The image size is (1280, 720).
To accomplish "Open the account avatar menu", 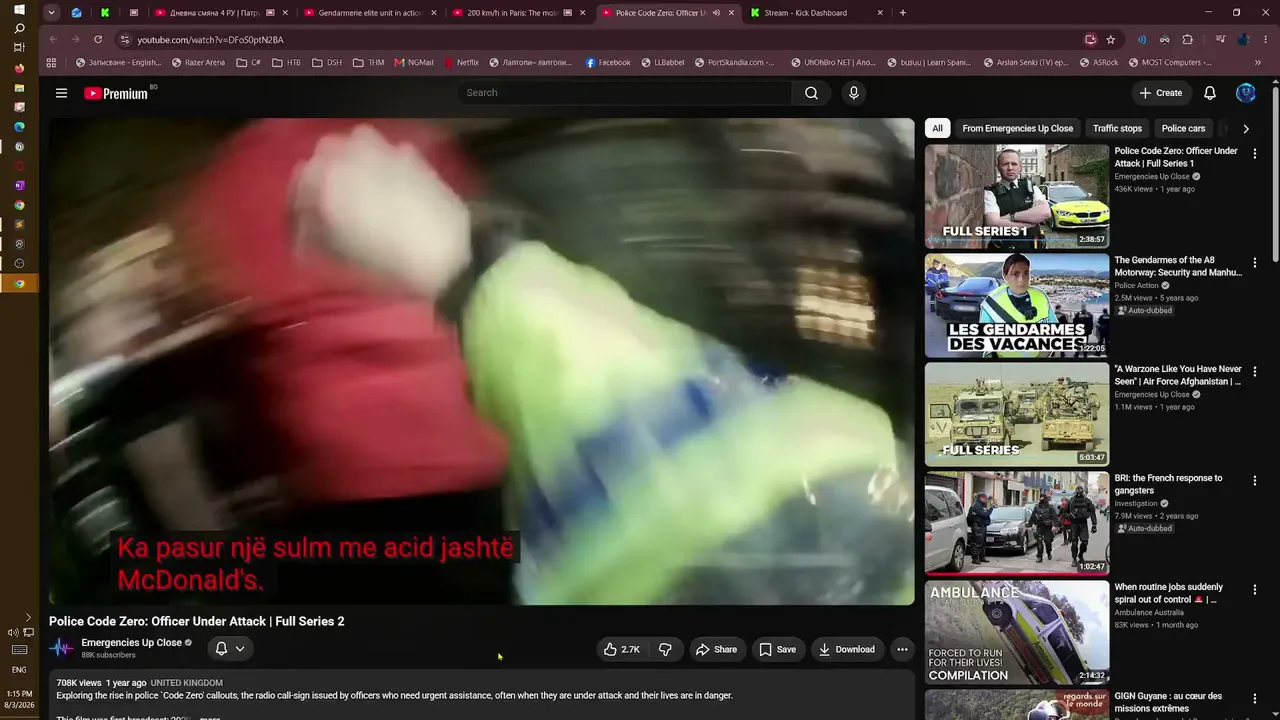I will click(x=1246, y=93).
